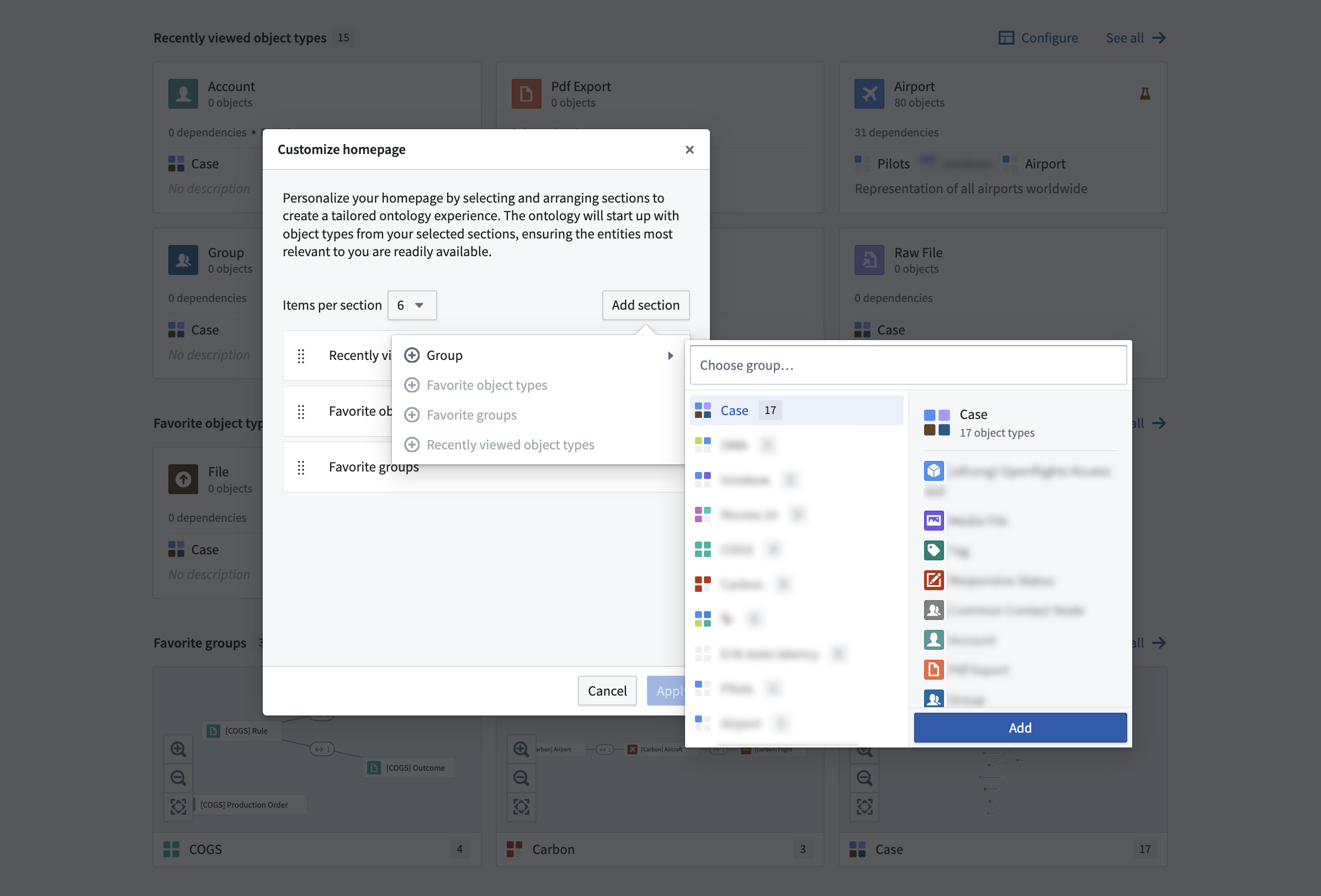Click the Raw File object type icon
This screenshot has width=1321, height=896.
[x=869, y=260]
